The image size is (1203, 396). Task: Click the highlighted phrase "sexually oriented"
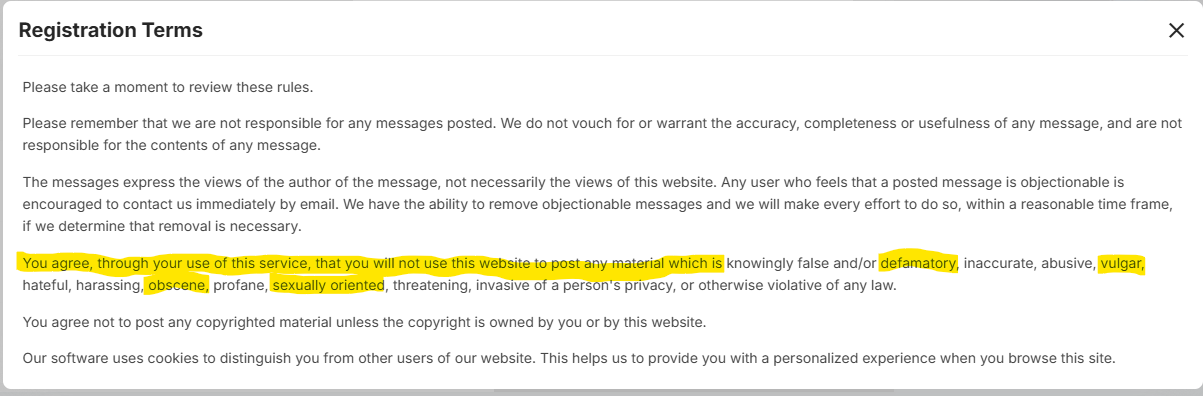(x=328, y=286)
